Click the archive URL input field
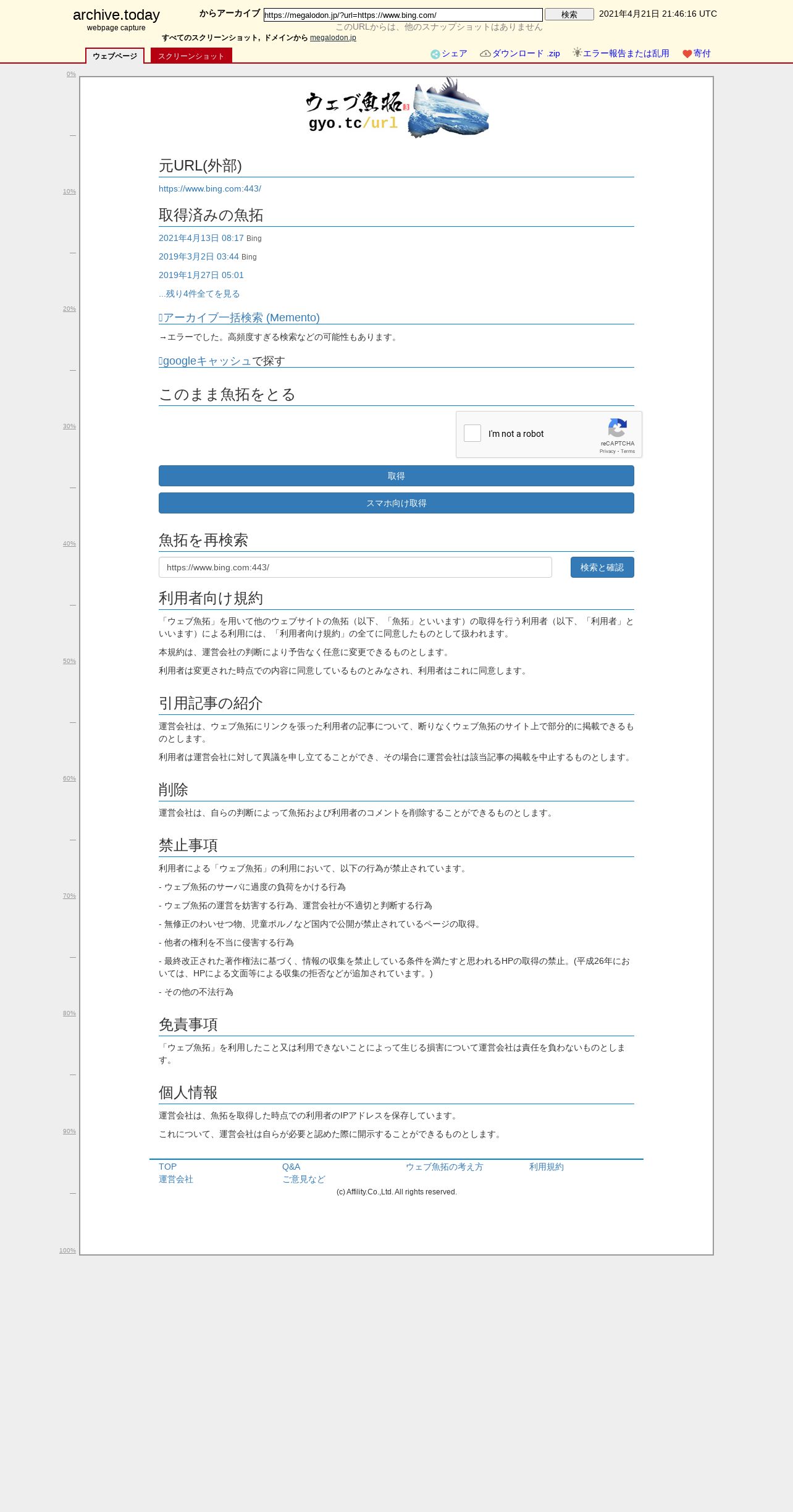The width and height of the screenshot is (793, 1512). pos(403,15)
